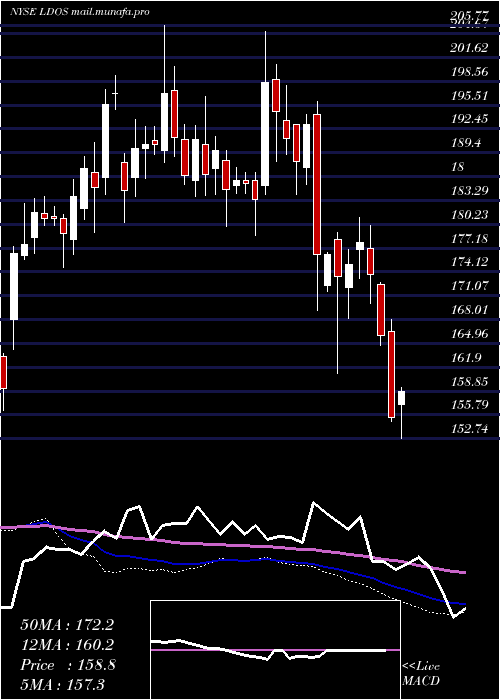Click the 192.45 price axis label
Image resolution: width=500 pixels, height=700 pixels.
point(469,119)
